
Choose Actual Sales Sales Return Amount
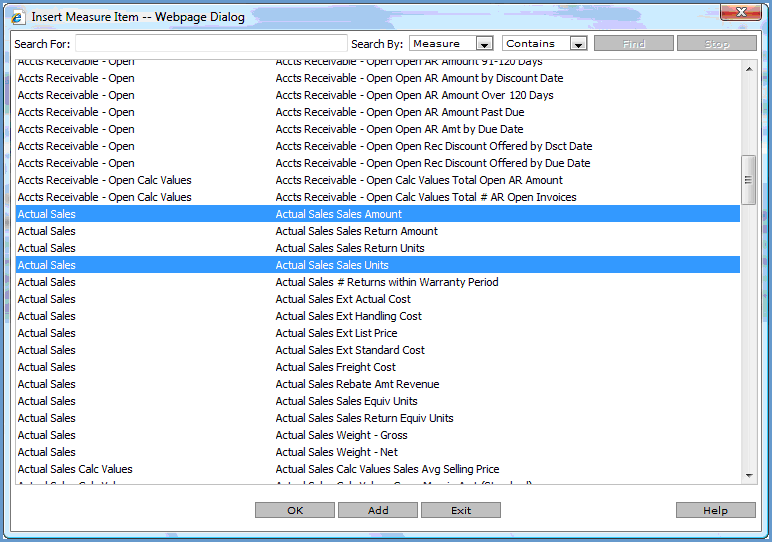pos(356,231)
